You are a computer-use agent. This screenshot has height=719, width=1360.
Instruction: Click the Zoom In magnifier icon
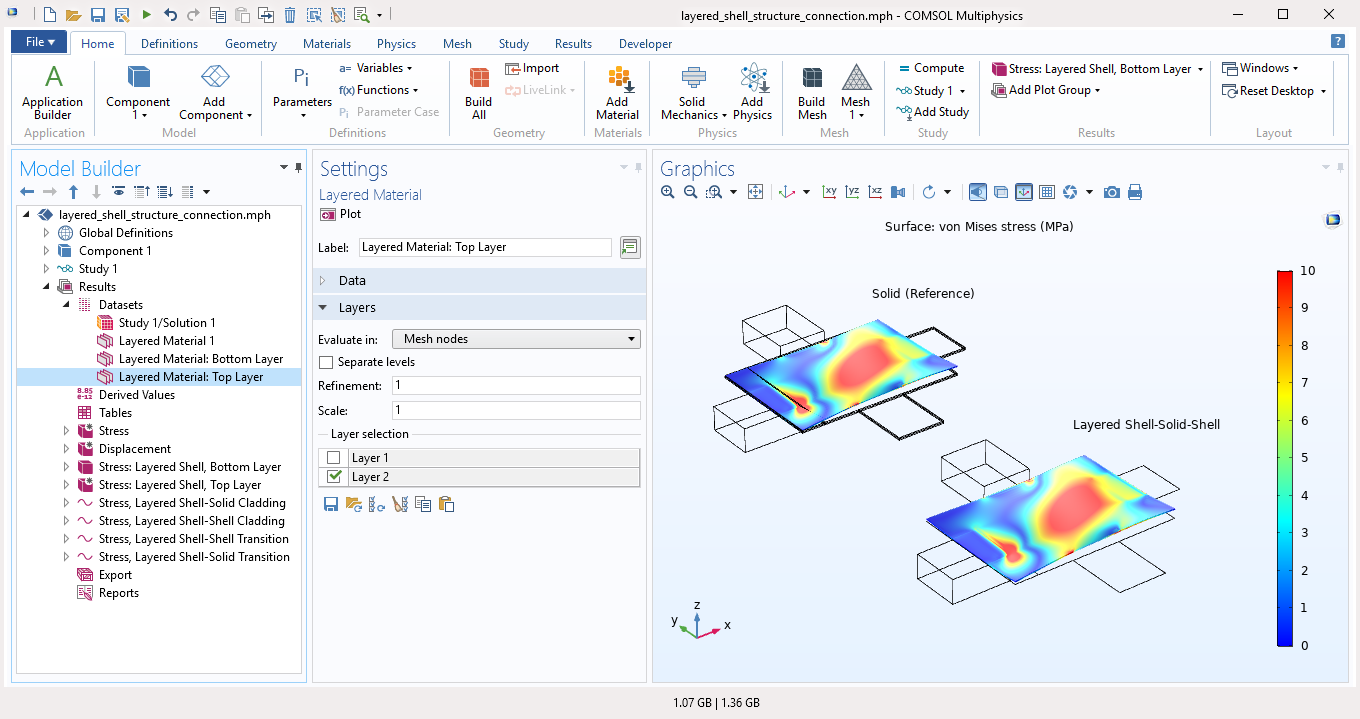668,192
